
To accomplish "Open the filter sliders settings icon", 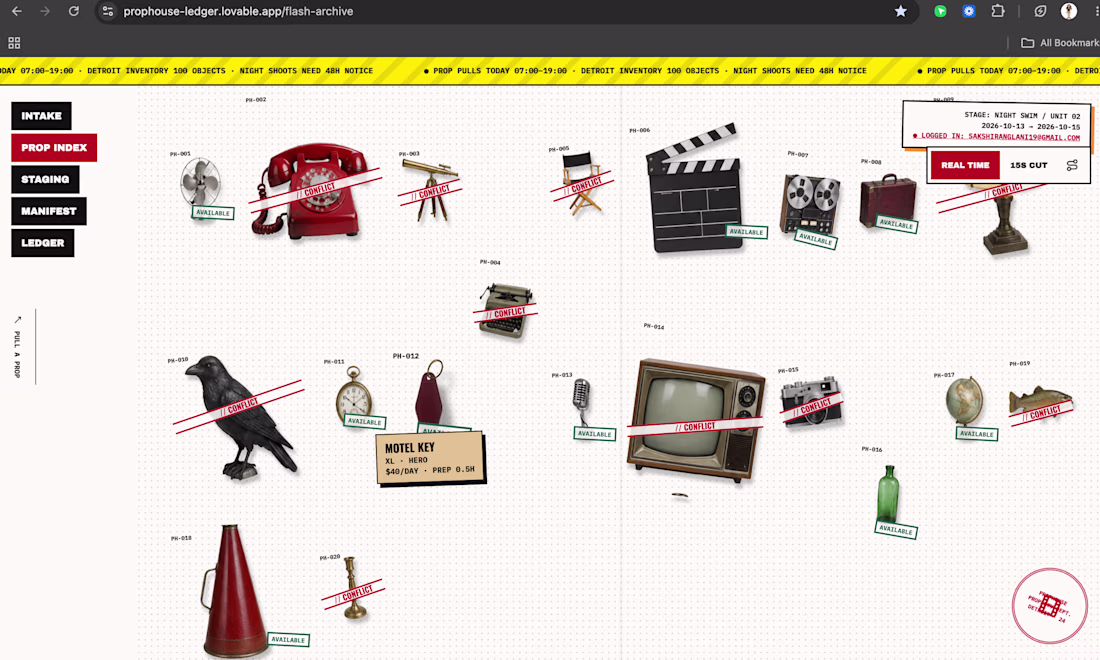I will (1072, 166).
